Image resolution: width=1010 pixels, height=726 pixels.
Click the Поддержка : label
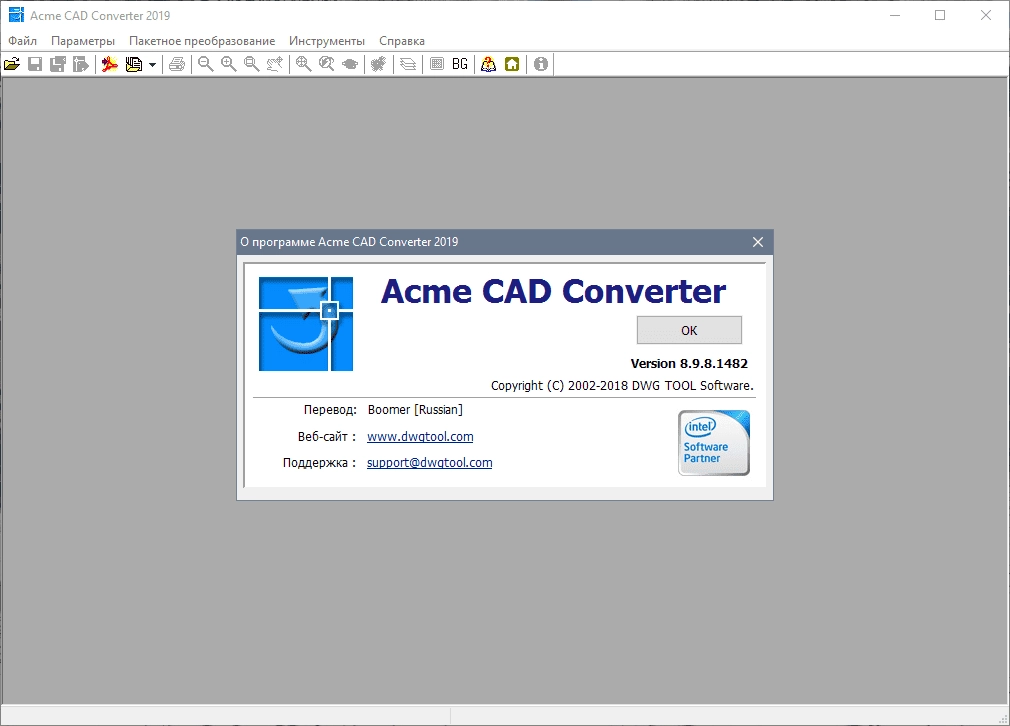319,463
